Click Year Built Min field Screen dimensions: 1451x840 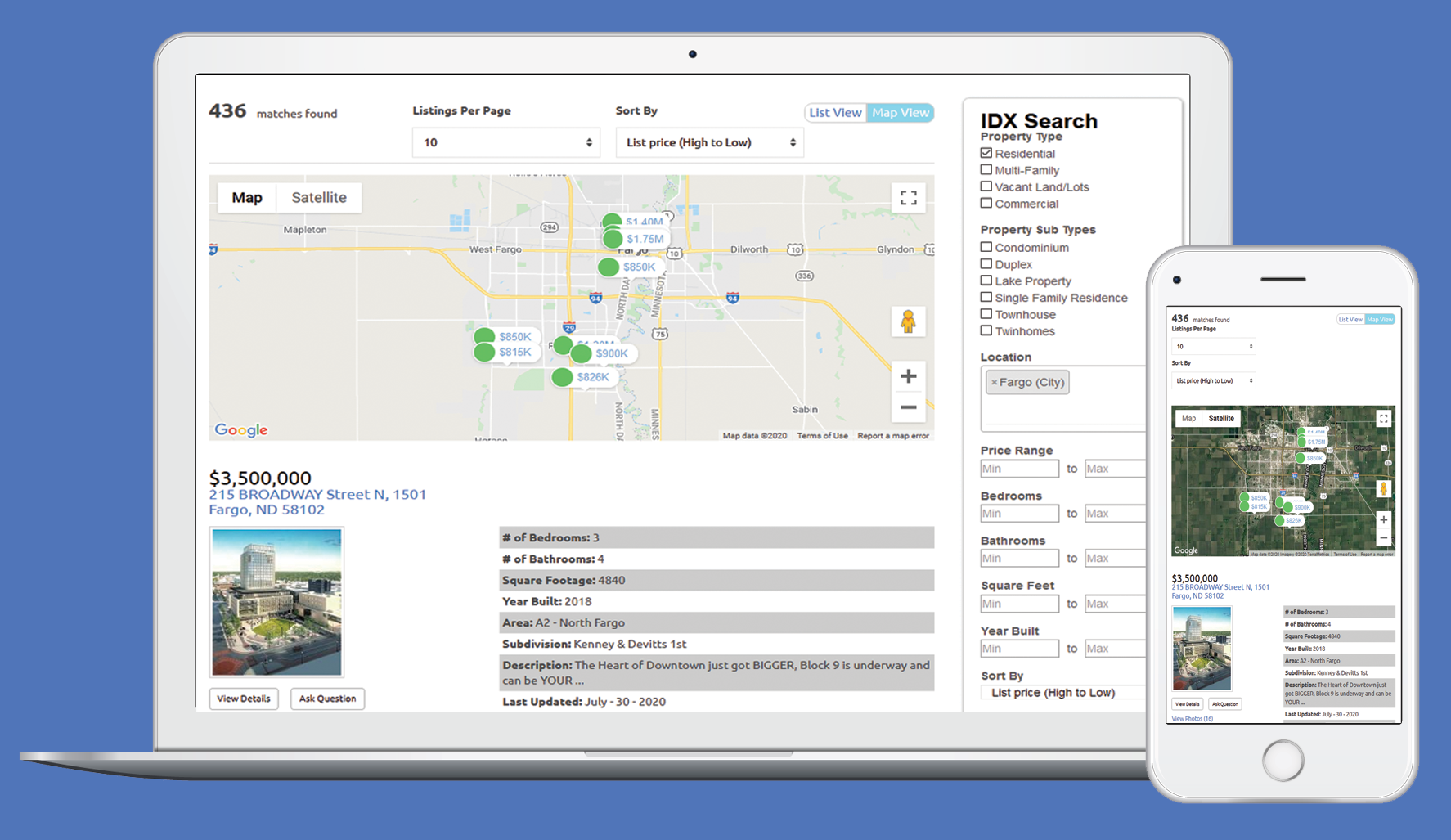pyautogui.click(x=1020, y=649)
